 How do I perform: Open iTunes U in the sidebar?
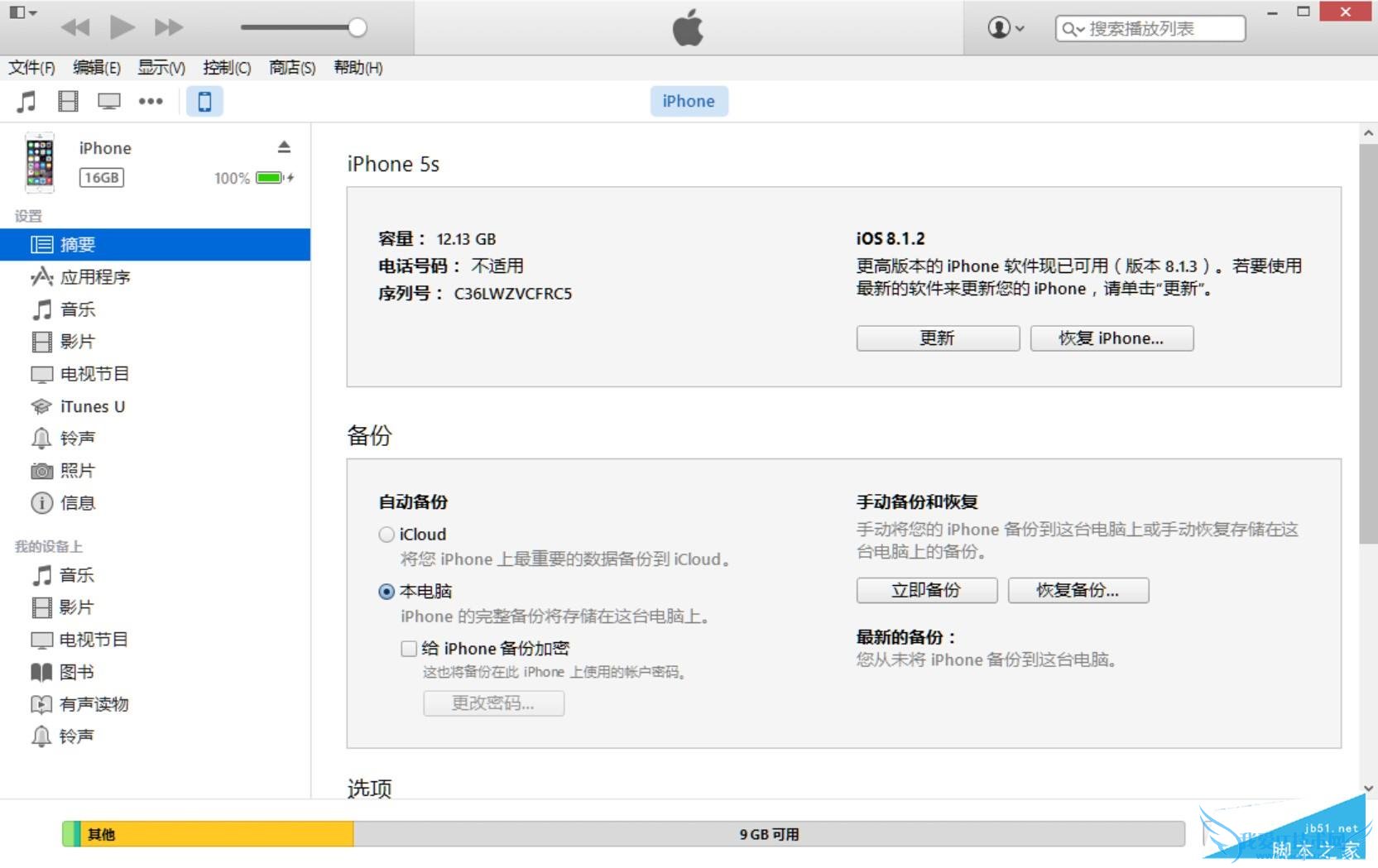tap(94, 405)
